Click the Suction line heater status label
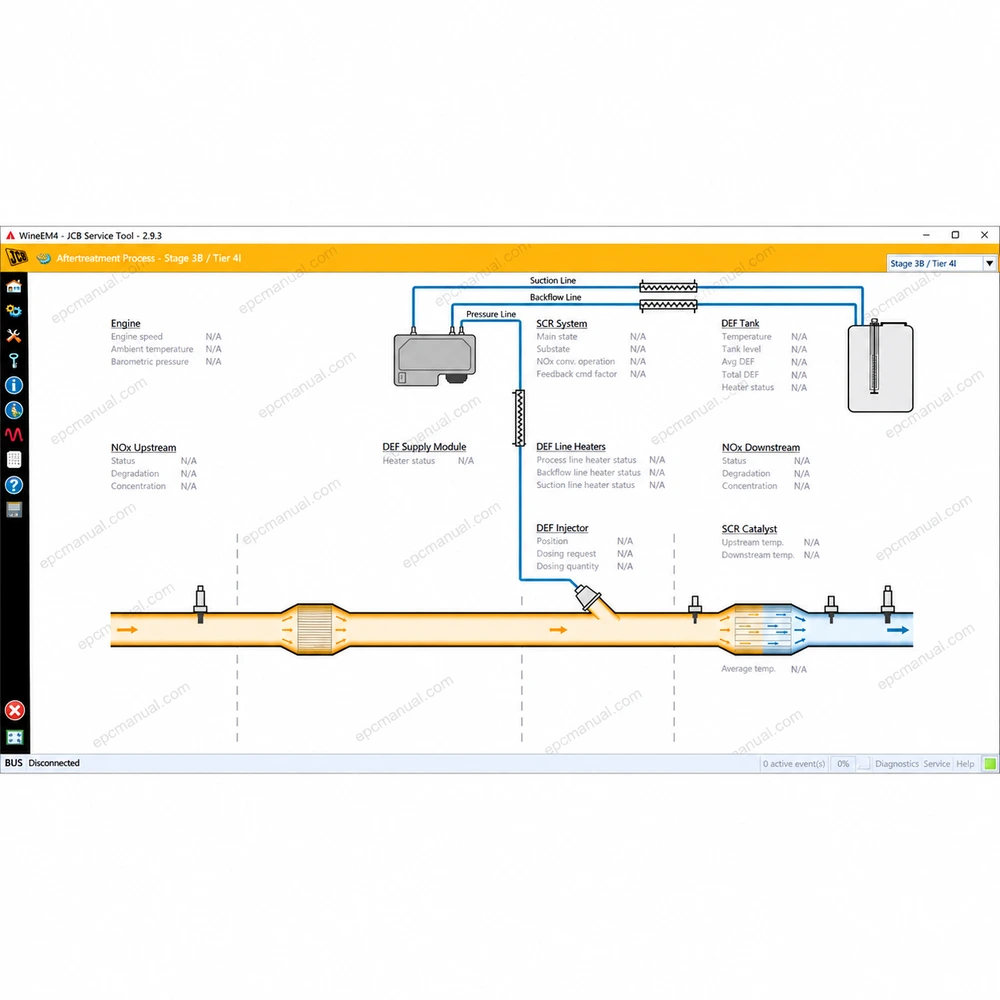Screen dimensions: 1000x1000 pyautogui.click(x=585, y=485)
